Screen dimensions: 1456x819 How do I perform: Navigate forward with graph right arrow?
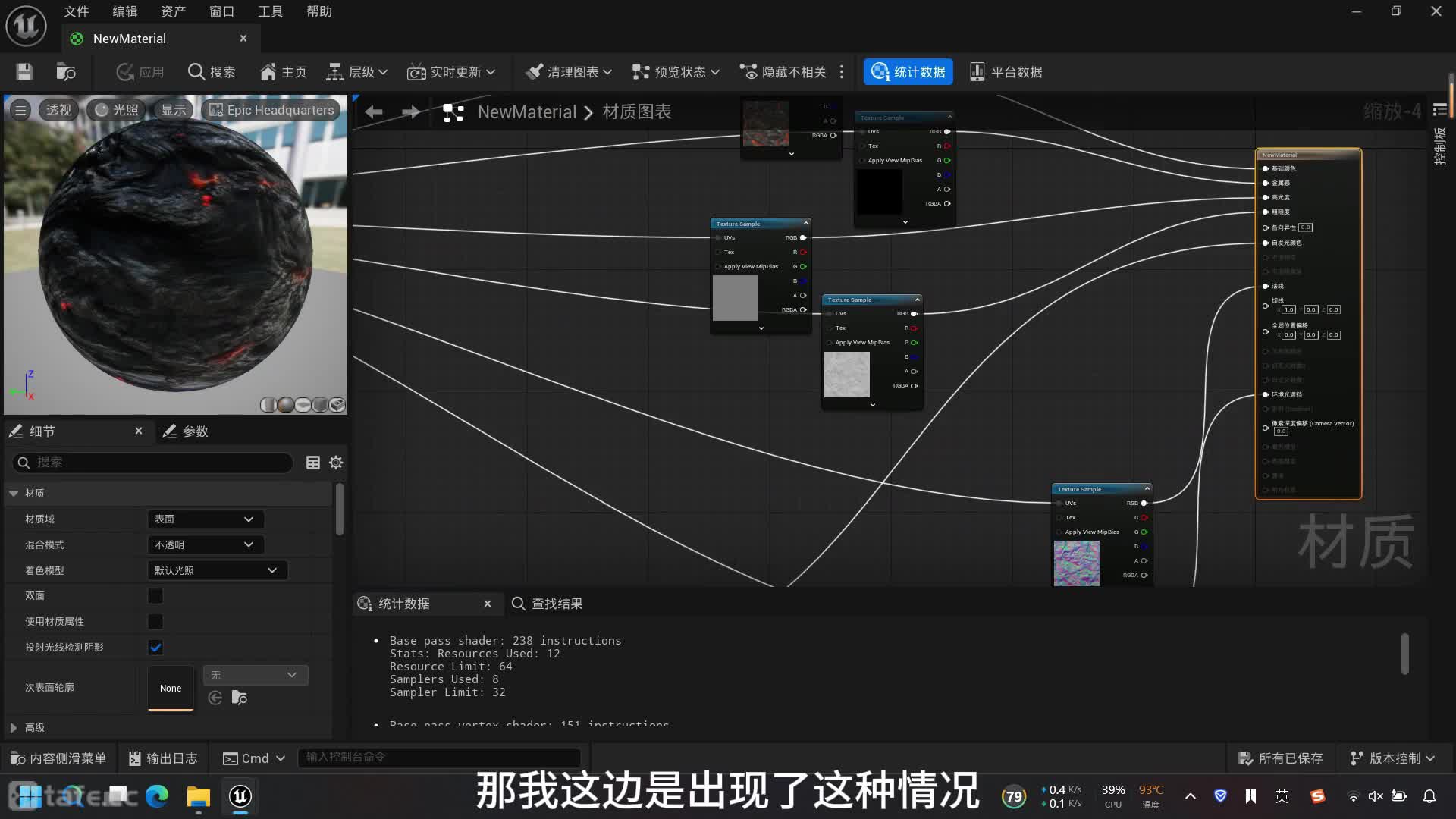click(x=411, y=112)
